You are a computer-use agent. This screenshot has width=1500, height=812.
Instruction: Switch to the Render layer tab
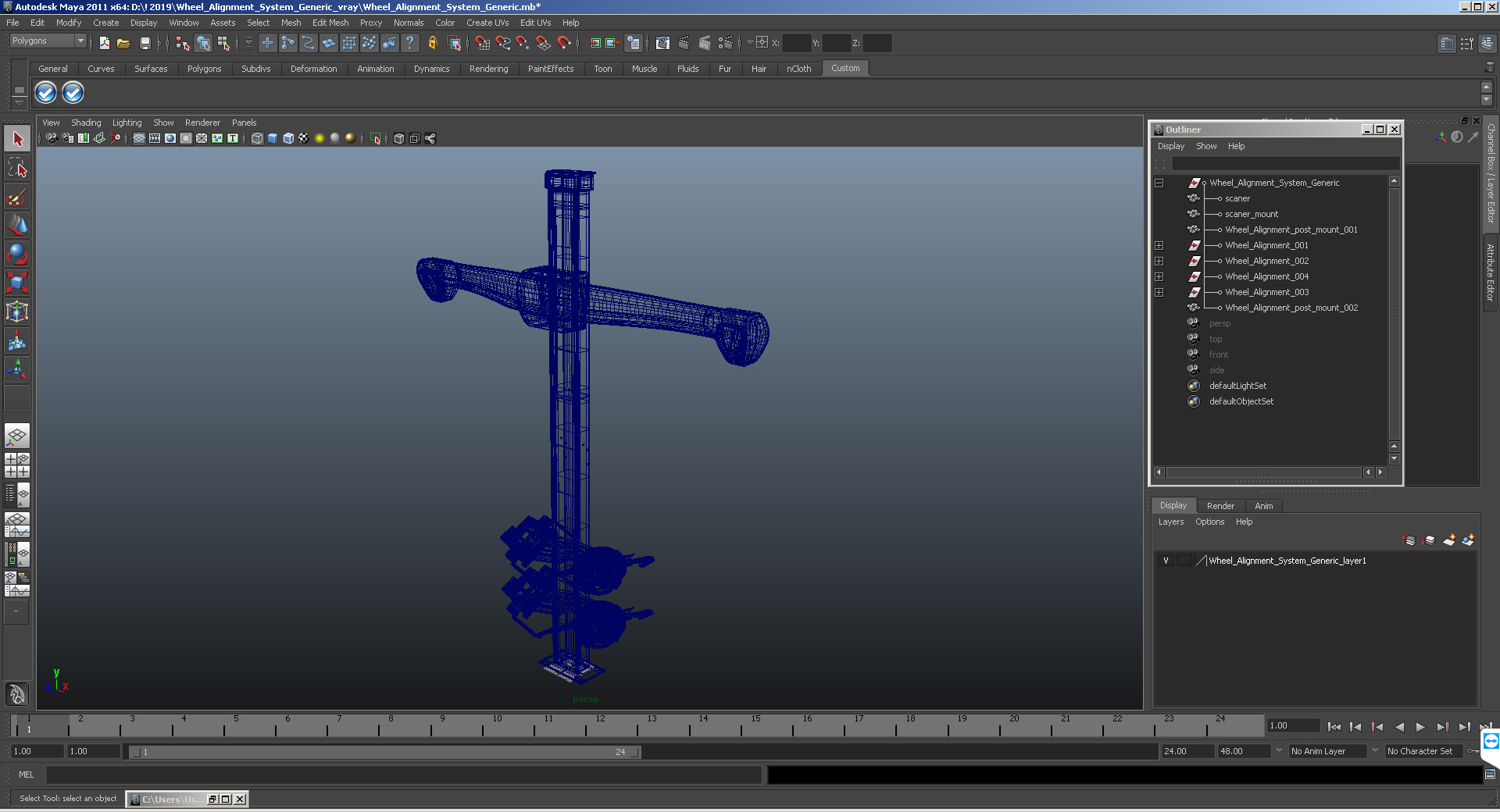click(1220, 506)
